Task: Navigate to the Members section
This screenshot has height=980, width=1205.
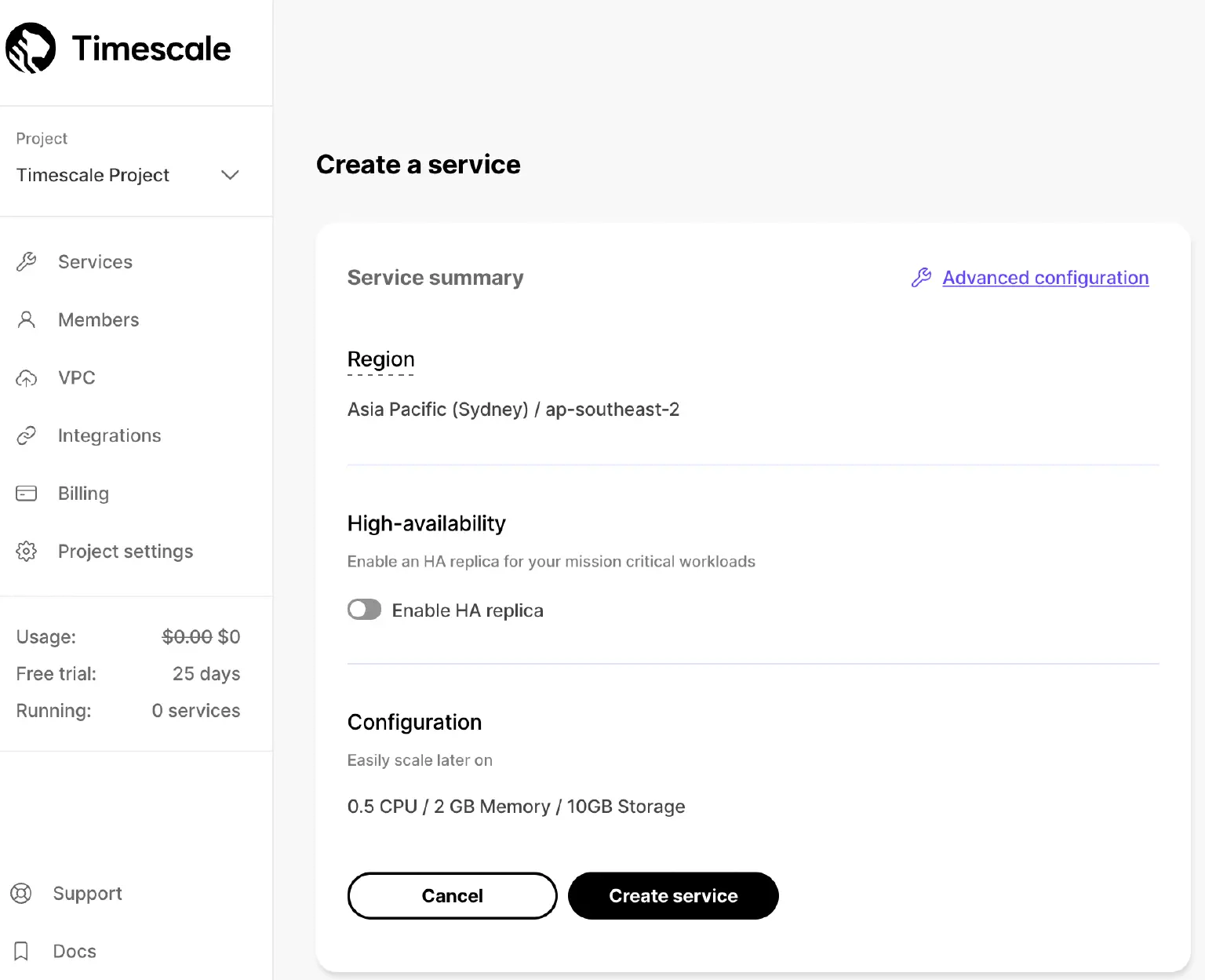Action: tap(98, 319)
